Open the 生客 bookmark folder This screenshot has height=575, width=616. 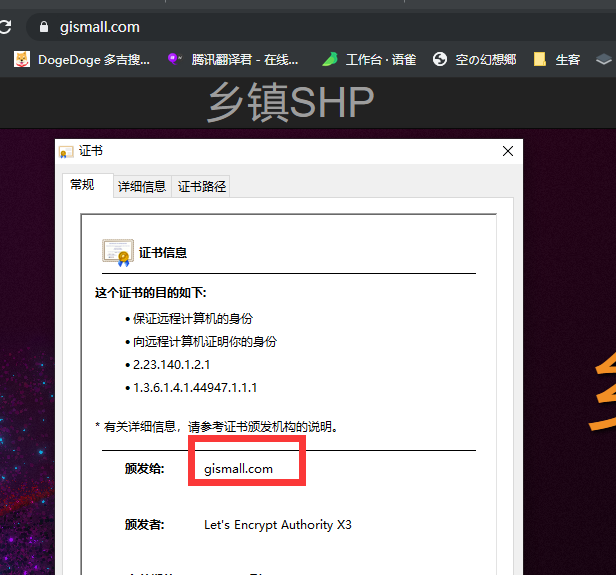click(557, 60)
